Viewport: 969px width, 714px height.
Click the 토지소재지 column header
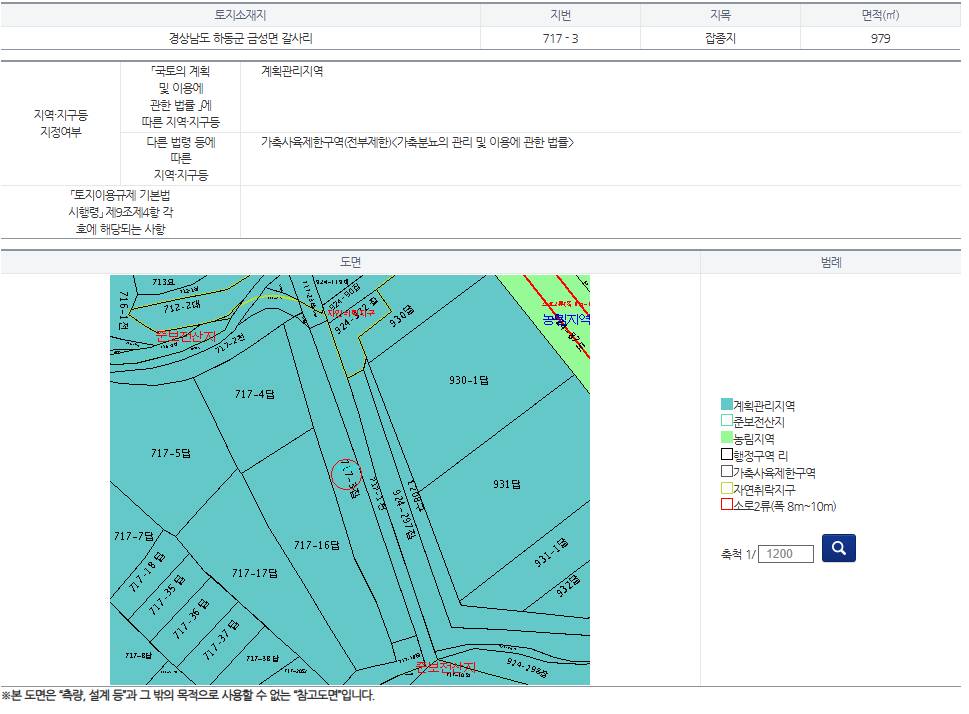click(x=240, y=15)
